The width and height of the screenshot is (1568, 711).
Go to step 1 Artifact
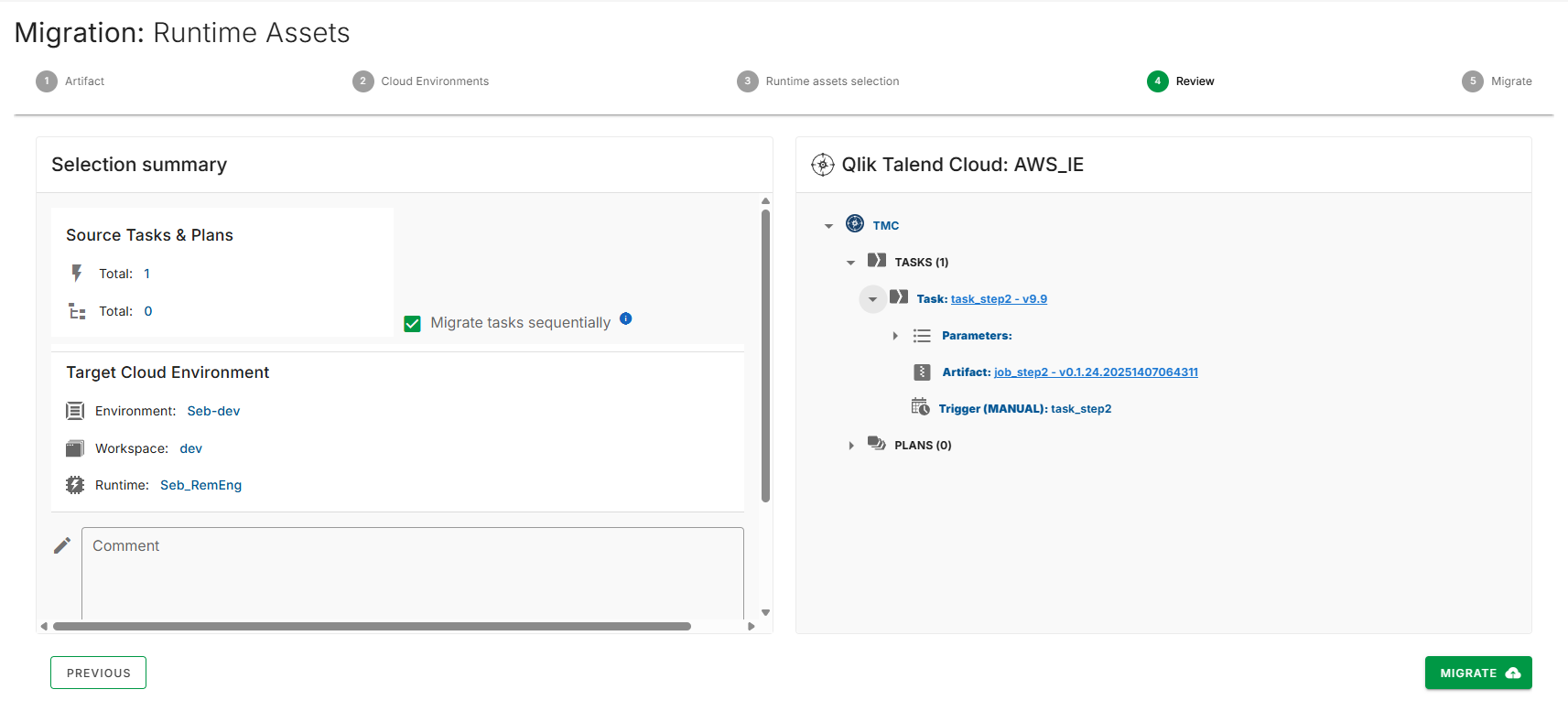70,81
